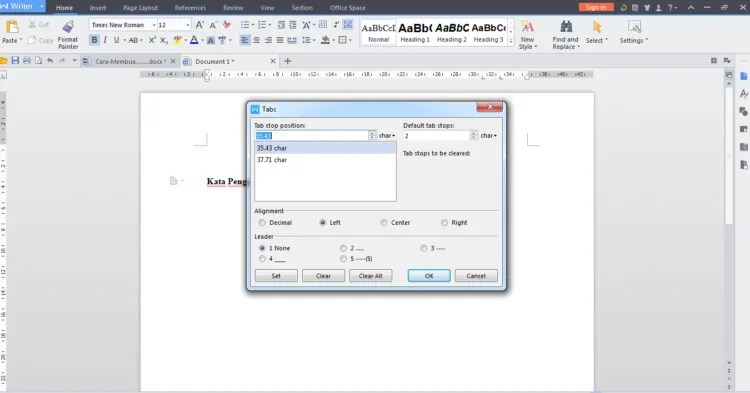Screen dimensions: 750x393
Task: Apply Italic formatting from ribbon
Action: pyautogui.click(x=105, y=40)
